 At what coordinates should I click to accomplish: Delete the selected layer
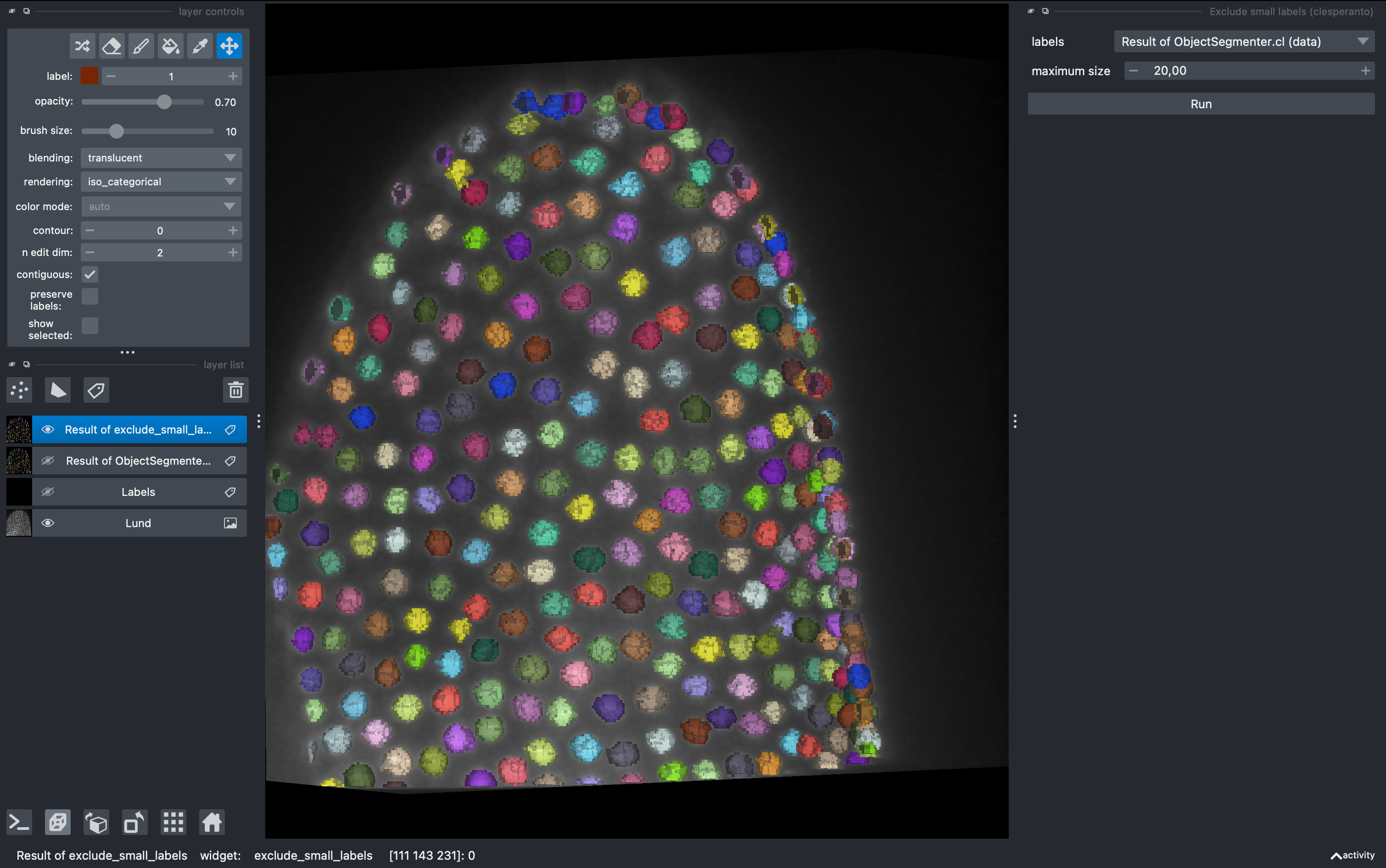[x=235, y=390]
